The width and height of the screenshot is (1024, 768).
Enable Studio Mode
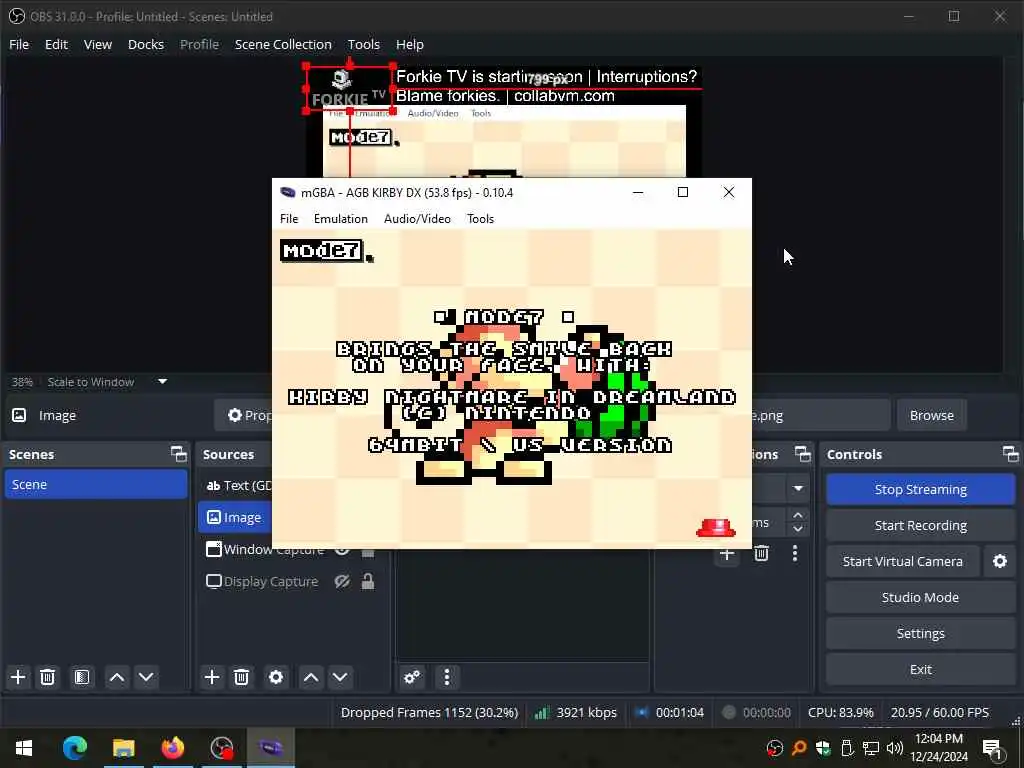920,597
